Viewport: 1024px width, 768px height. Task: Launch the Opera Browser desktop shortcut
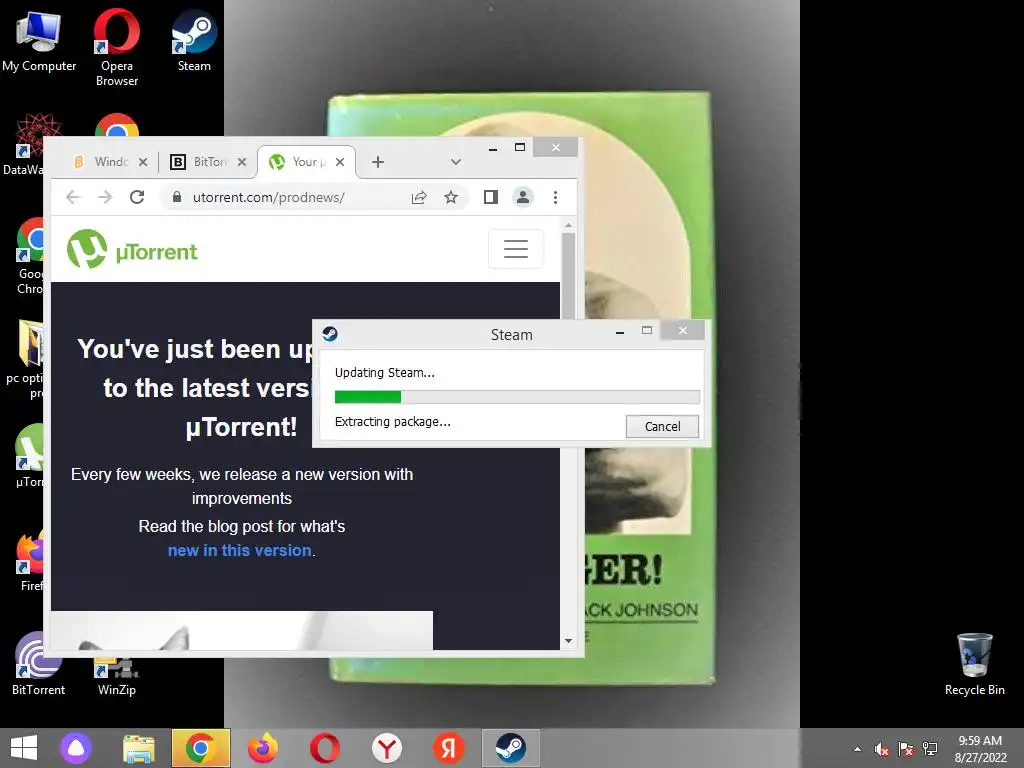117,47
